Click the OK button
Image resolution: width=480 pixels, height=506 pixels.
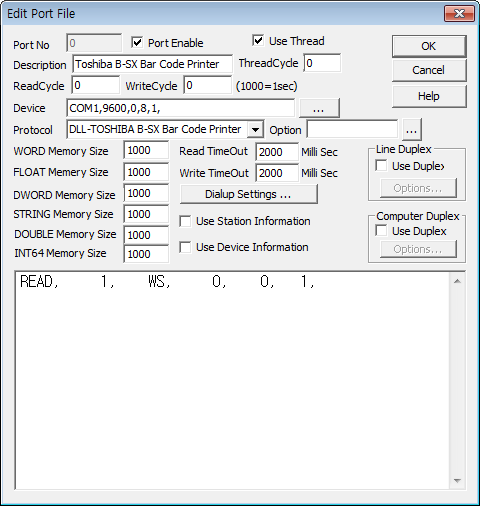tap(429, 46)
